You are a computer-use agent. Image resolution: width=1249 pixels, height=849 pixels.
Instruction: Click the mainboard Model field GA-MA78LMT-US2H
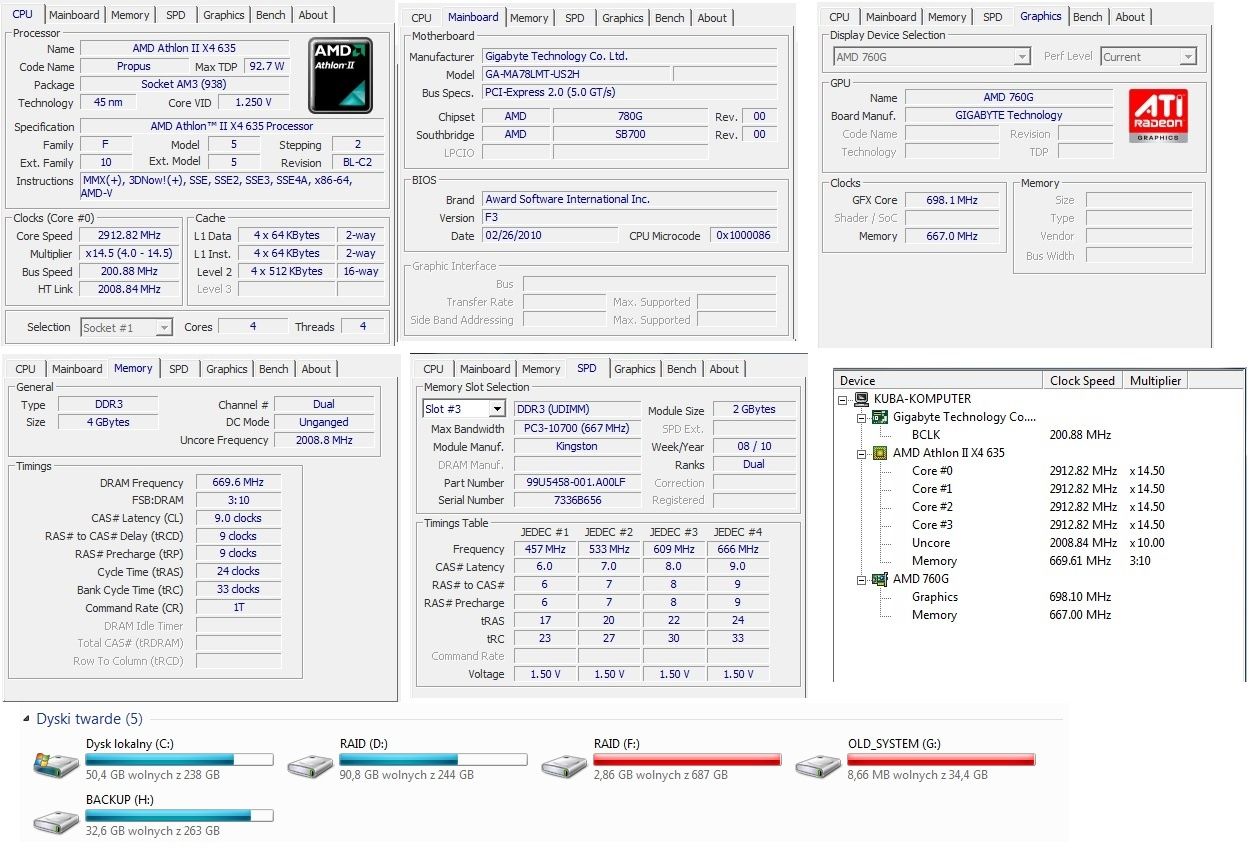coord(575,75)
